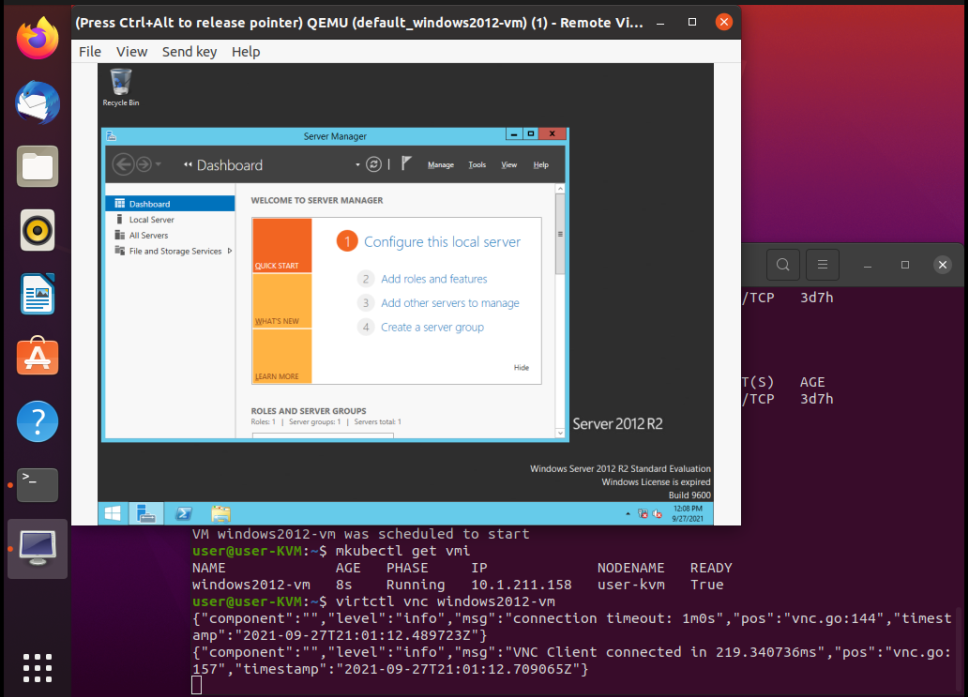The width and height of the screenshot is (968, 697).
Task: Select Dashboard in the left pane
Action: (170, 204)
